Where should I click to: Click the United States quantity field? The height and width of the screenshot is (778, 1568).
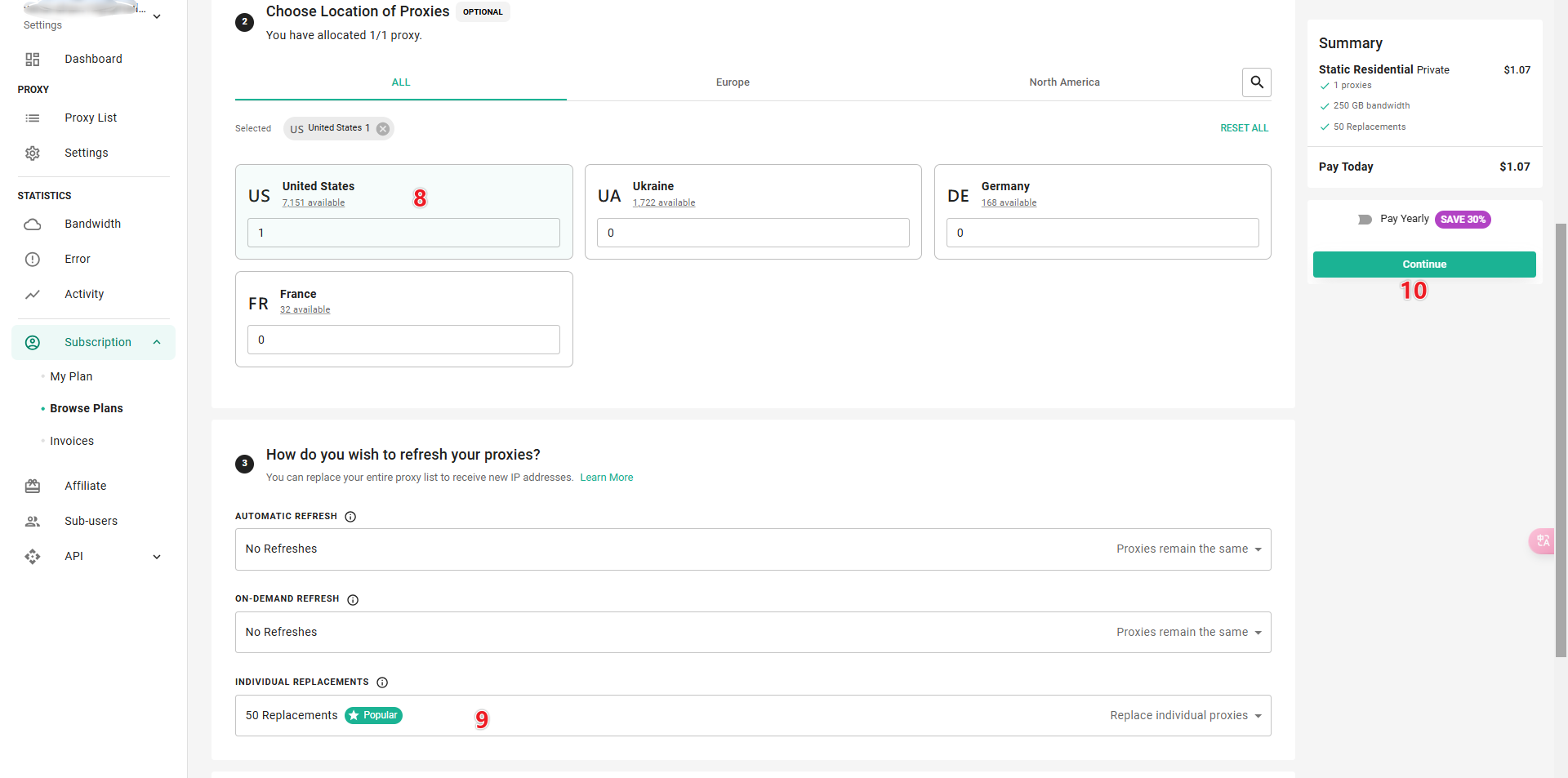(x=403, y=233)
